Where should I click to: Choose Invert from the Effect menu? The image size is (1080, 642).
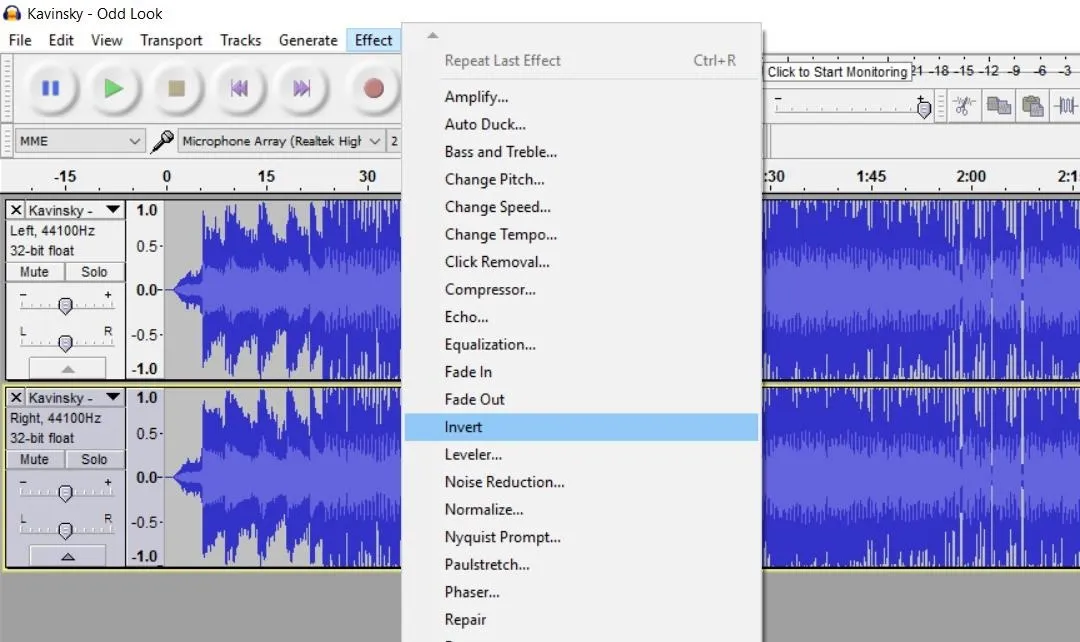581,427
